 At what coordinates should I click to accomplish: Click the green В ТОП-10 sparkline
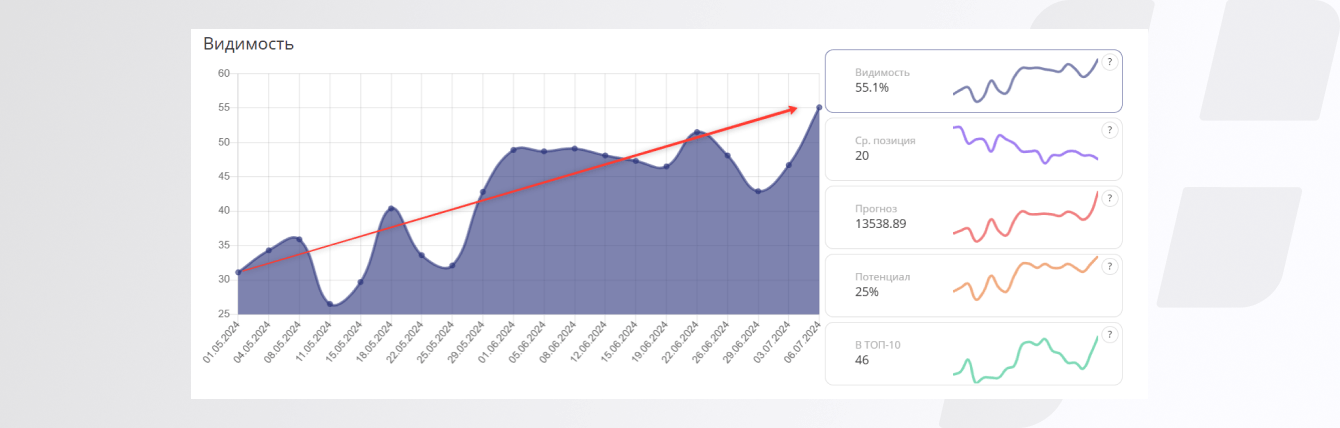(x=1026, y=358)
